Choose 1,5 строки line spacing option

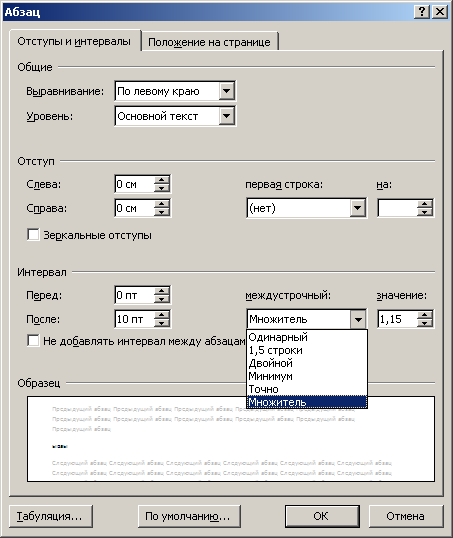pos(307,350)
